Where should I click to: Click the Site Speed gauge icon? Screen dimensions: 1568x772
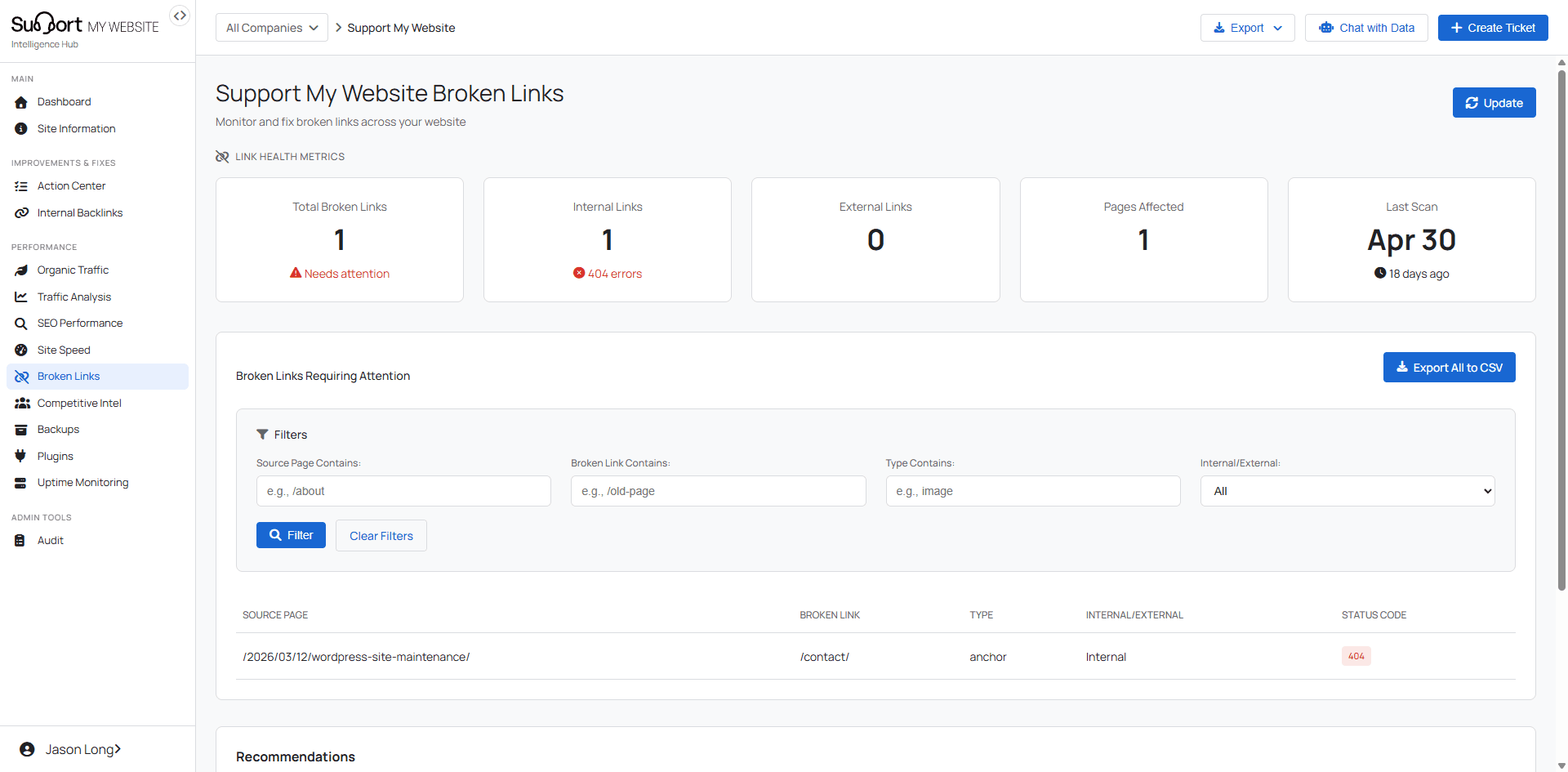(21, 350)
